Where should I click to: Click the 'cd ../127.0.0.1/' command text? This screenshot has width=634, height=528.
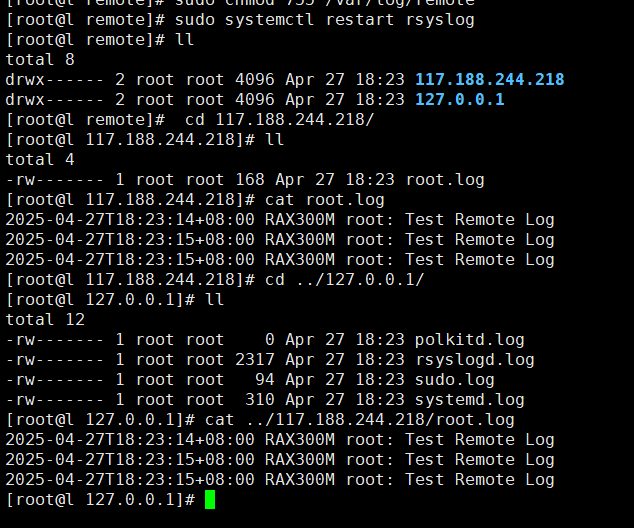pyautogui.click(x=345, y=280)
